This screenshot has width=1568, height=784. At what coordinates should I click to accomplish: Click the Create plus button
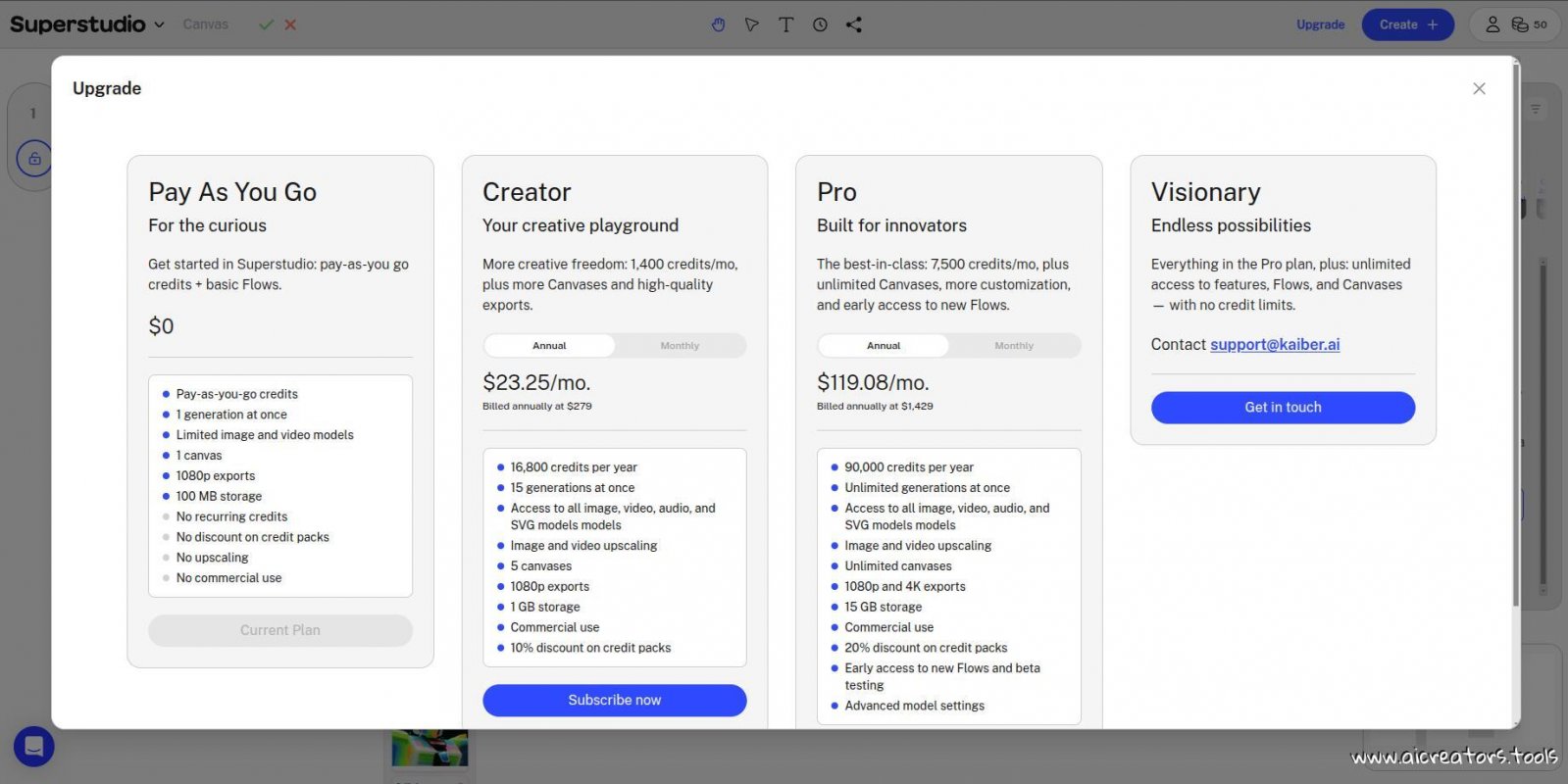1407,24
